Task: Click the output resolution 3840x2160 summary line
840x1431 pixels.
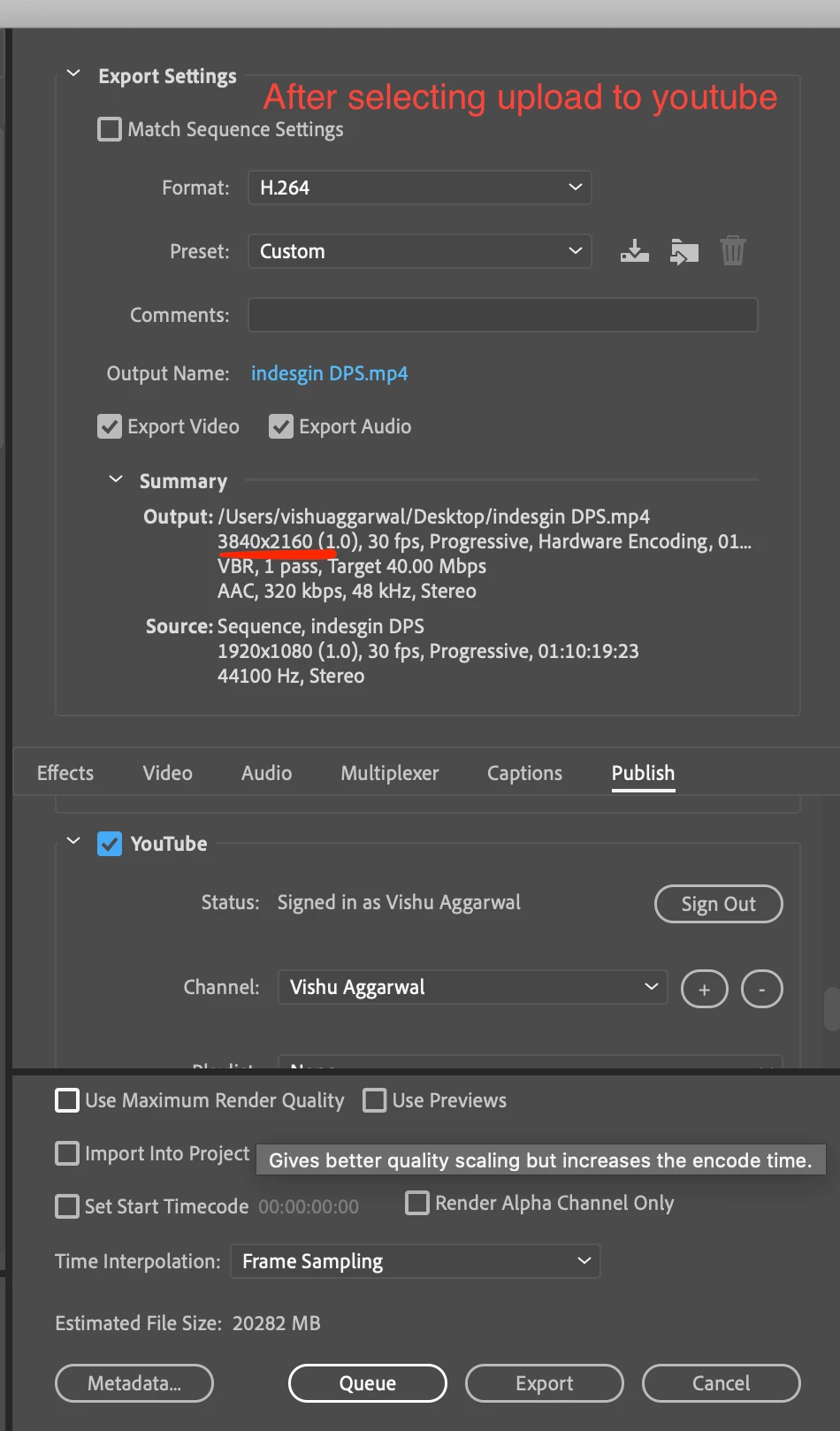Action: coord(484,541)
